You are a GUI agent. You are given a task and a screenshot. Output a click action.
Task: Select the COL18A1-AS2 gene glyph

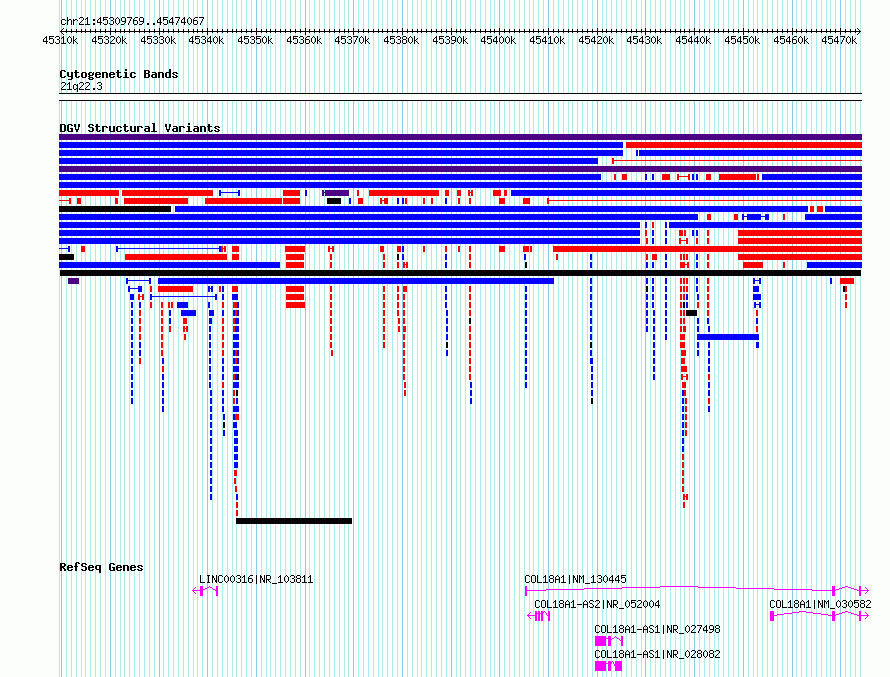[539, 616]
